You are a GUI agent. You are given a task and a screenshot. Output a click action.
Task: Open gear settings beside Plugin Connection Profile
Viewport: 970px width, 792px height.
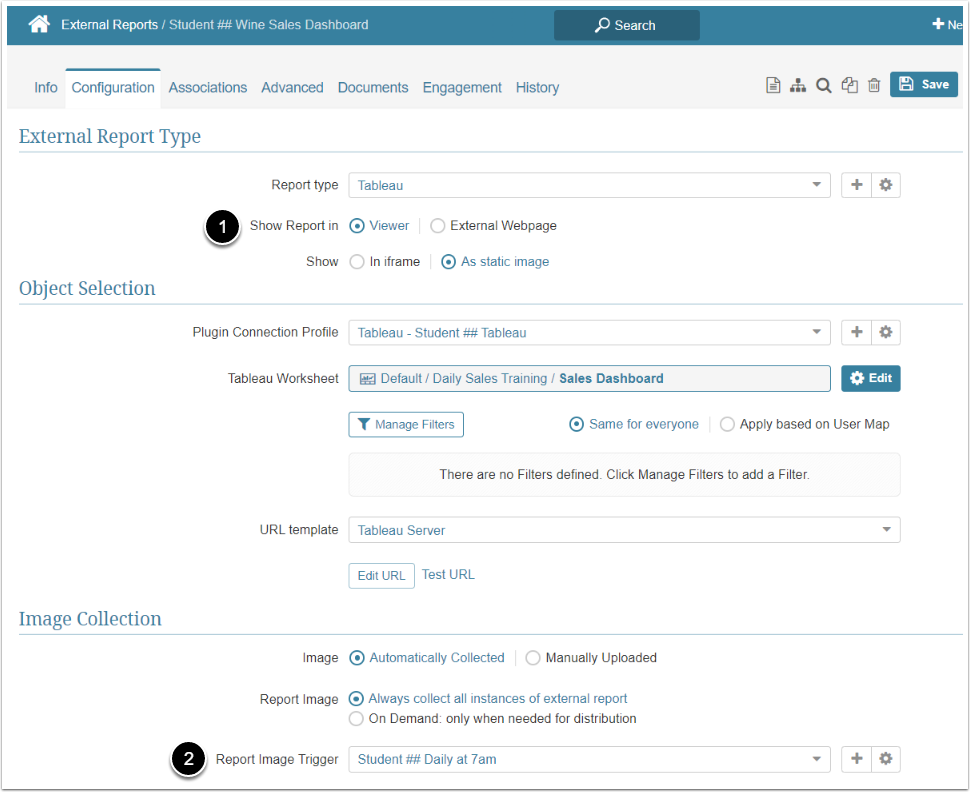(885, 332)
